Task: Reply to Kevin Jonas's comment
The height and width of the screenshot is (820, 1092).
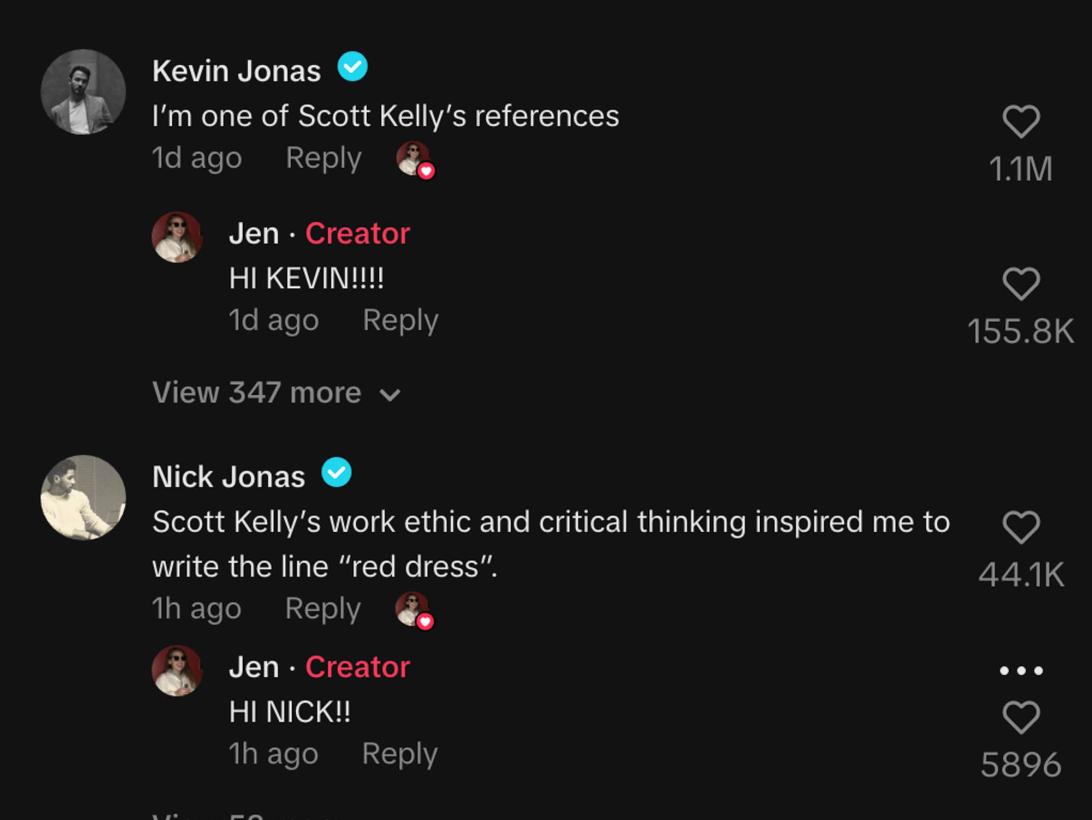Action: point(324,158)
